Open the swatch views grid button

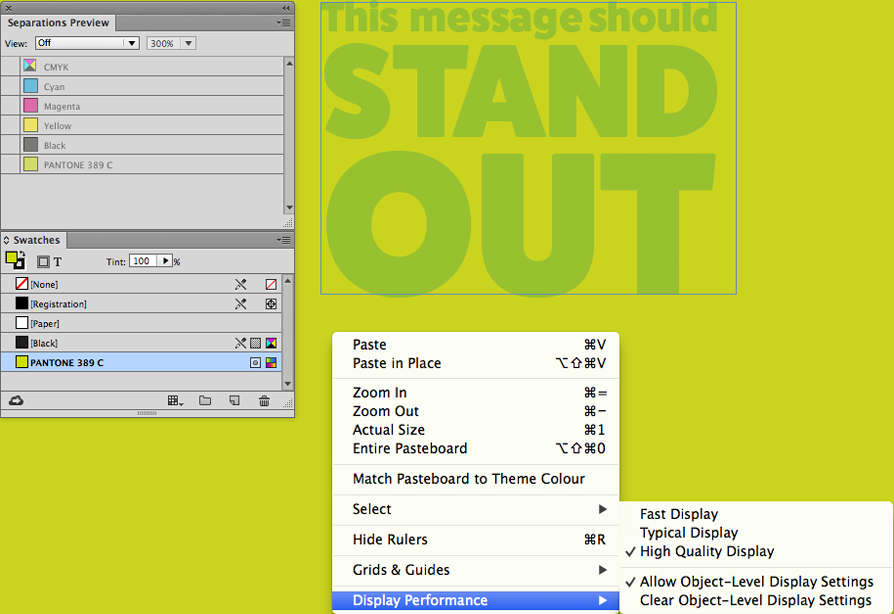click(175, 401)
